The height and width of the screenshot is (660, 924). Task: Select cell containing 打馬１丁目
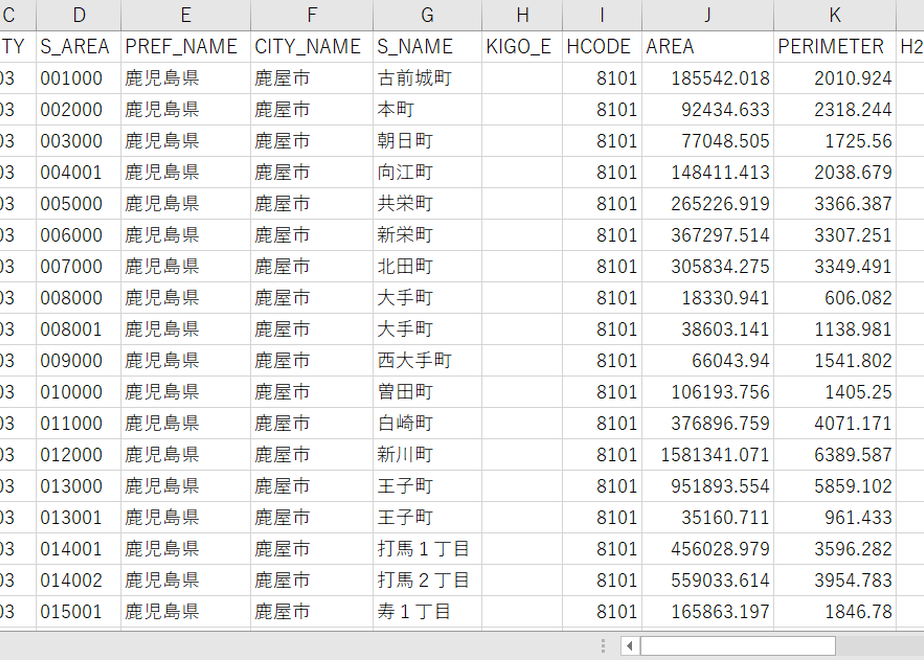(x=427, y=549)
